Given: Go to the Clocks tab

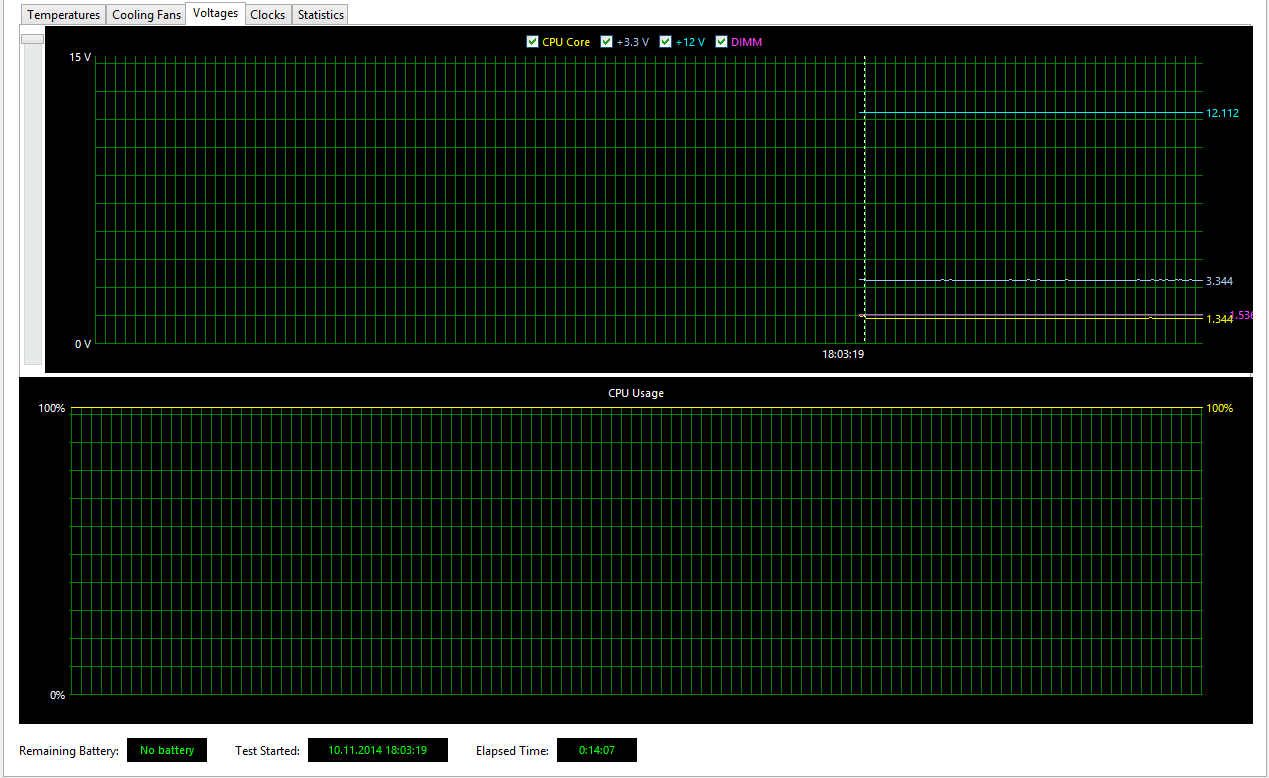Looking at the screenshot, I should [x=267, y=15].
